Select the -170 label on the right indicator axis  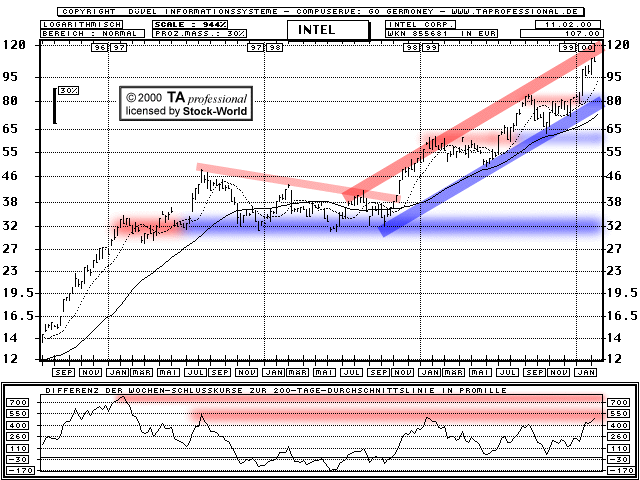pos(620,471)
